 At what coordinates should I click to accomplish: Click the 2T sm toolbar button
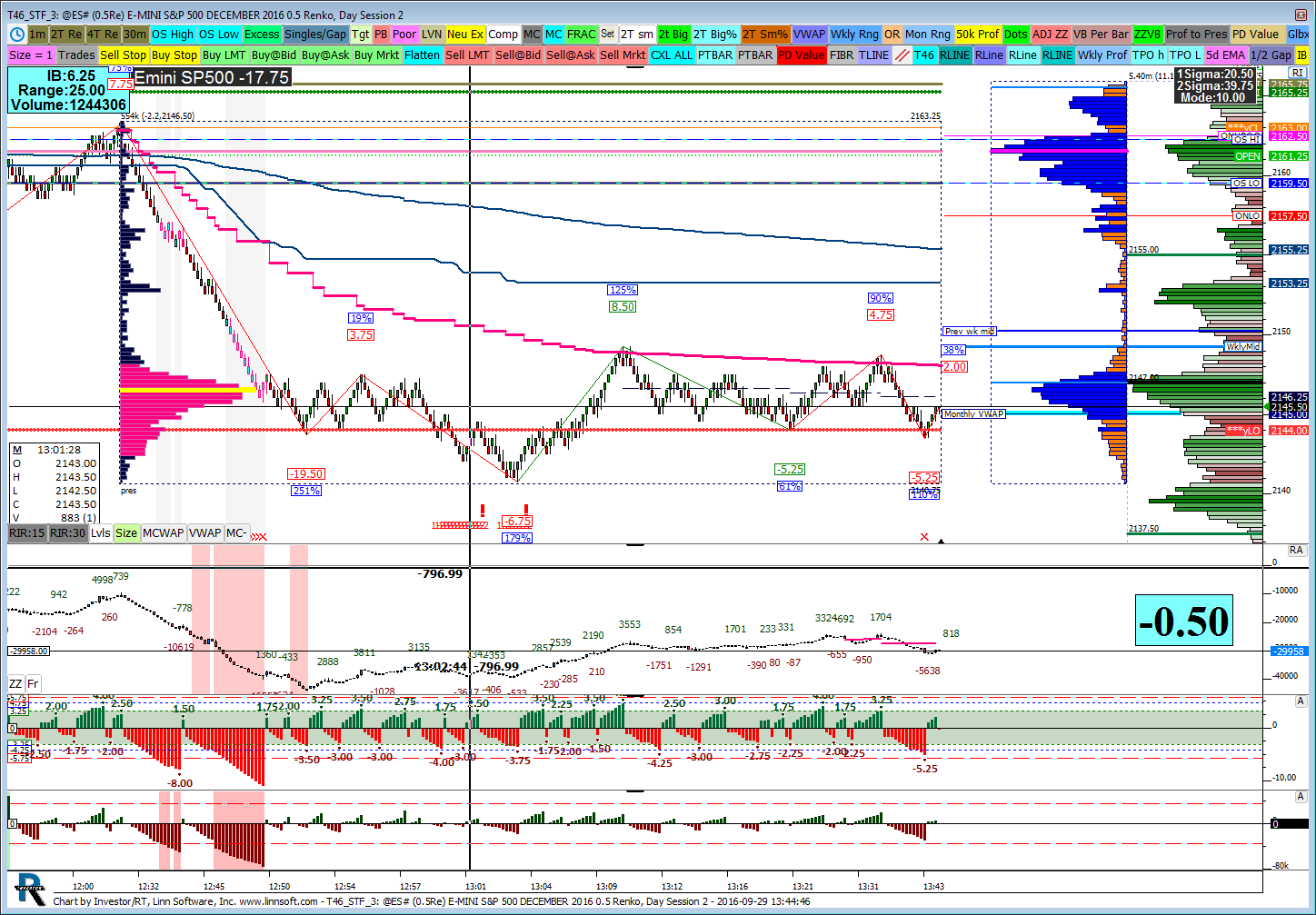(x=637, y=35)
